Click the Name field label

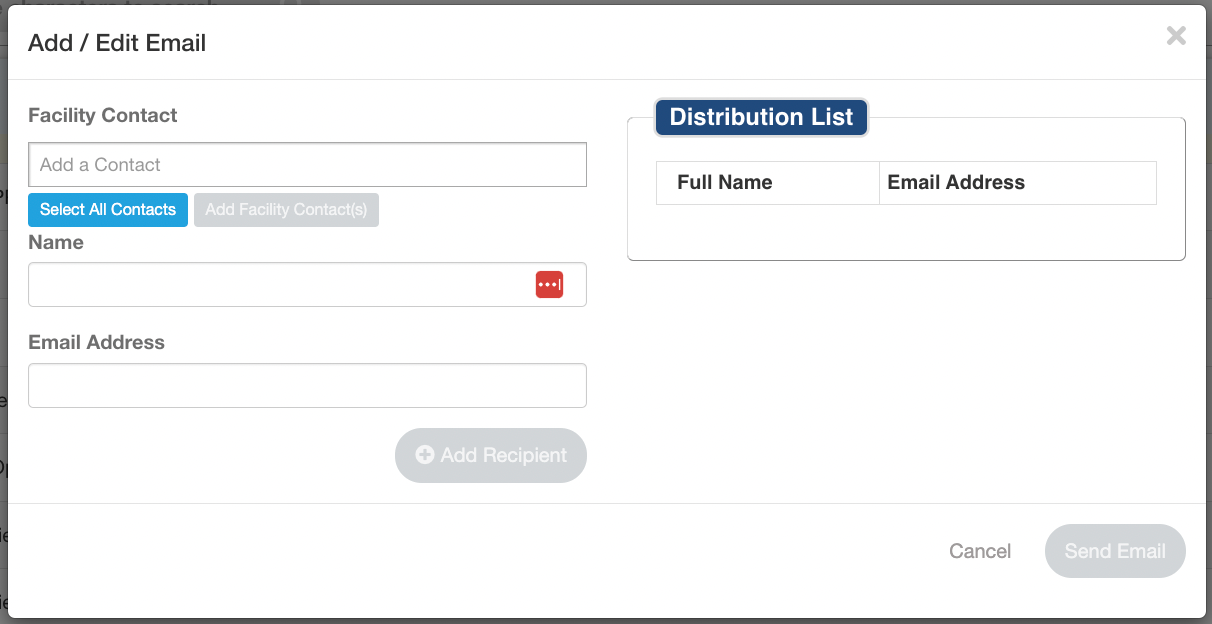[x=56, y=242]
